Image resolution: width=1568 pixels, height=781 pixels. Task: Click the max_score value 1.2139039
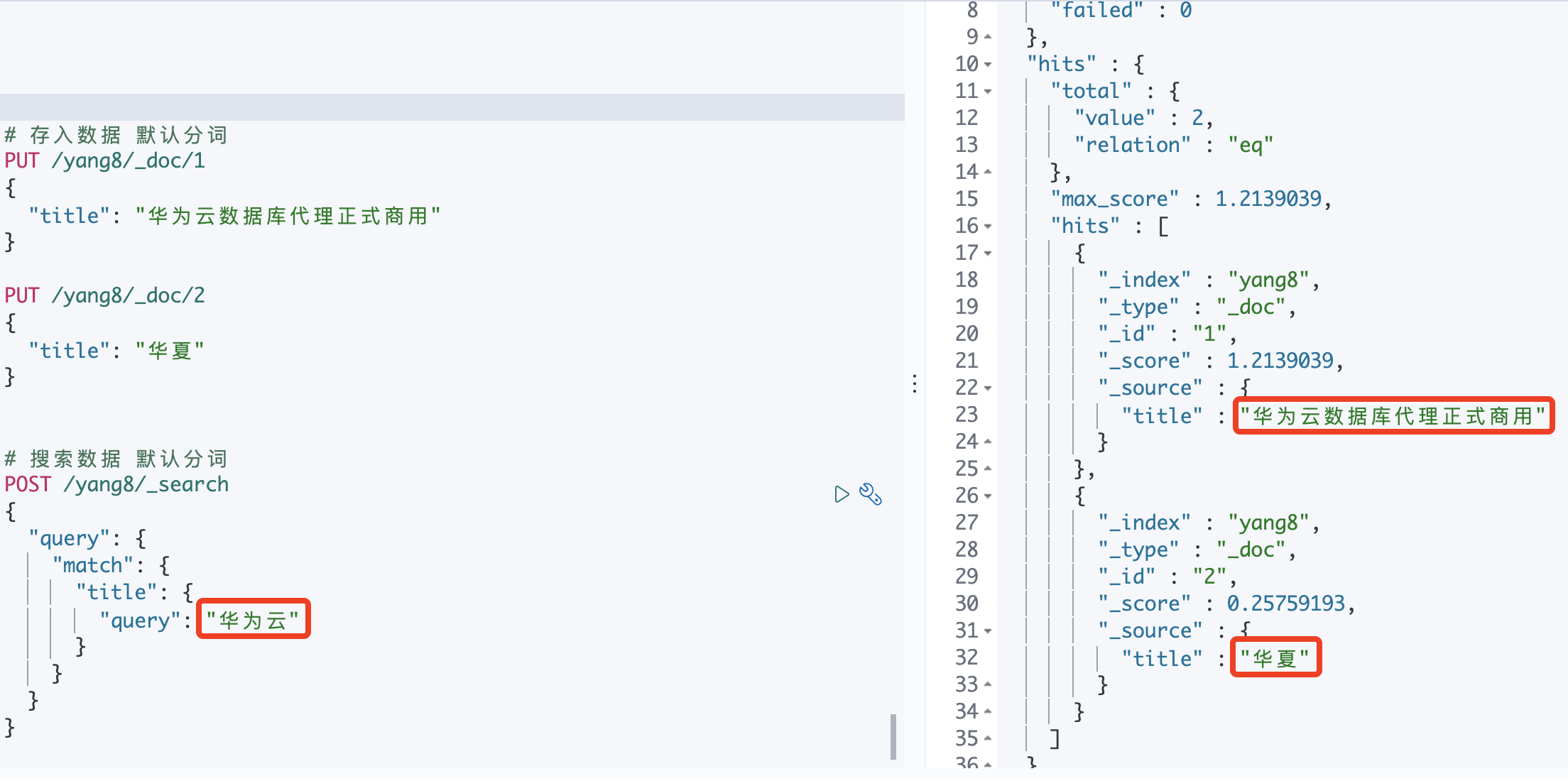pos(1268,199)
